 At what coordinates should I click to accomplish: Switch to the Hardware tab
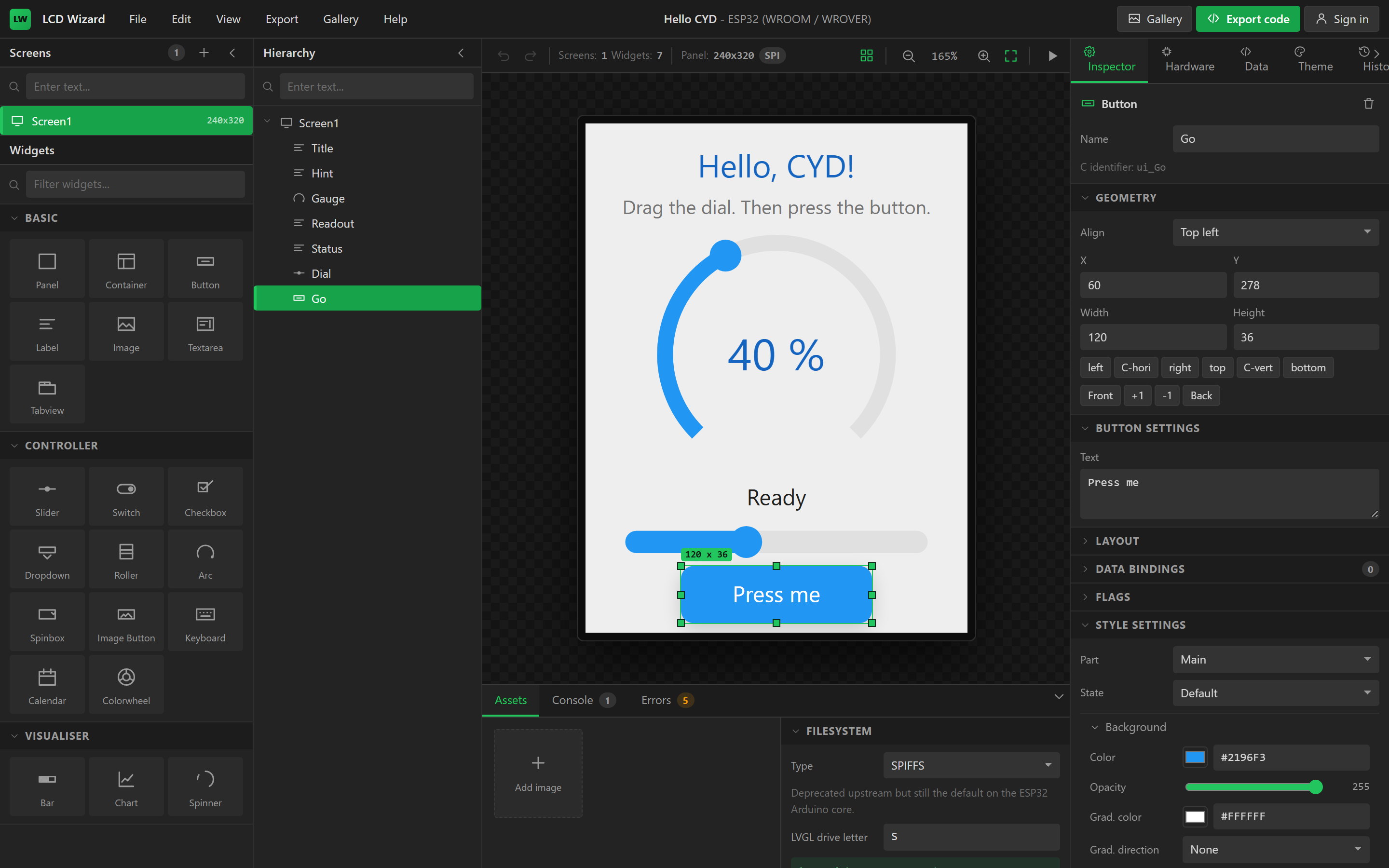pos(1189,60)
